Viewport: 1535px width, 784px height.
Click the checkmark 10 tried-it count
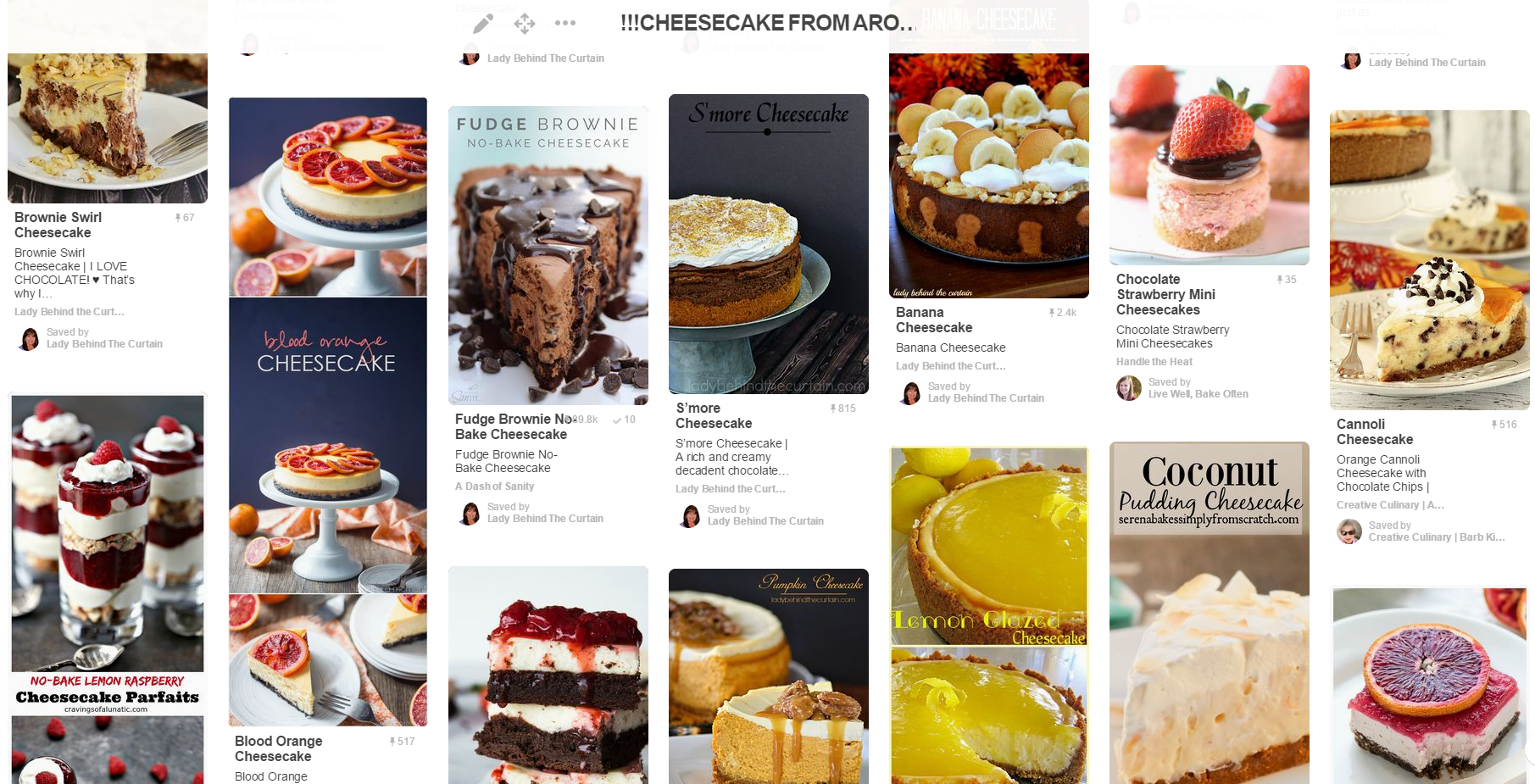[624, 420]
